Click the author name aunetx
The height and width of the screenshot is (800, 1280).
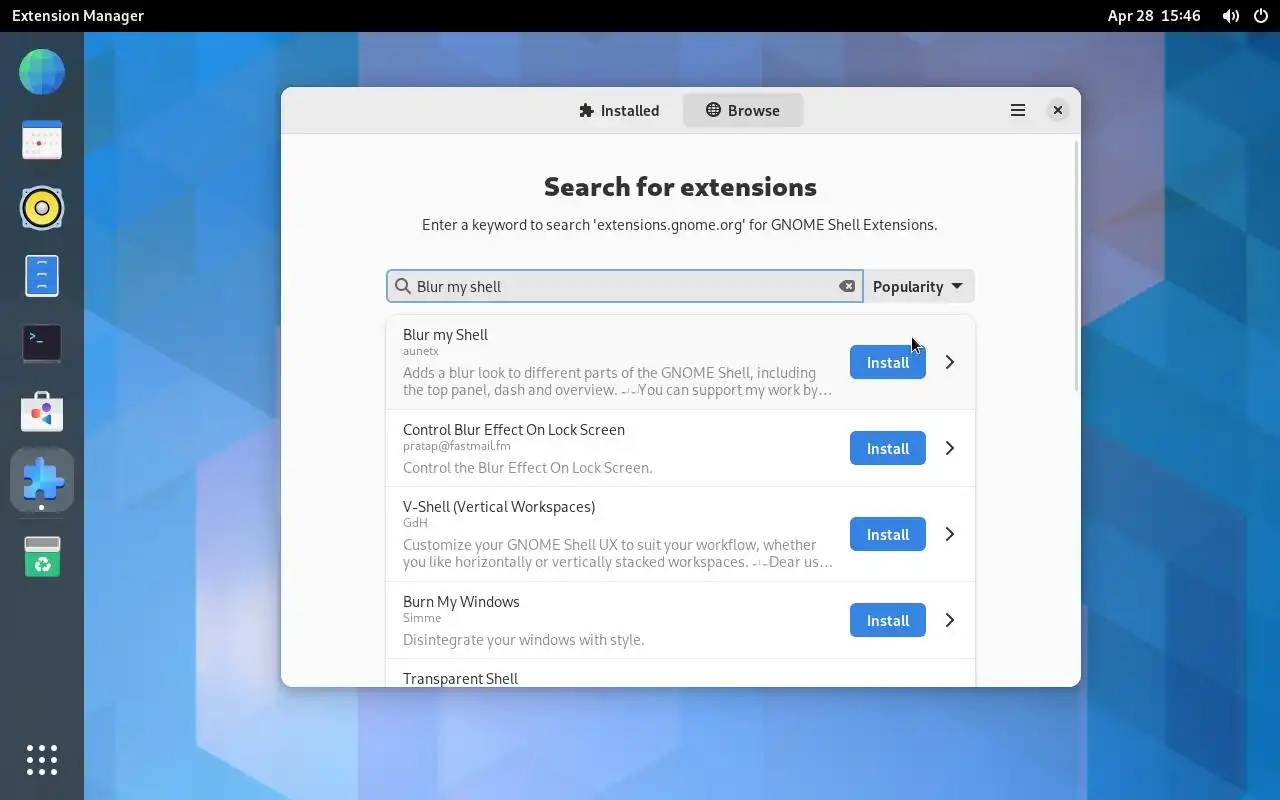(421, 351)
